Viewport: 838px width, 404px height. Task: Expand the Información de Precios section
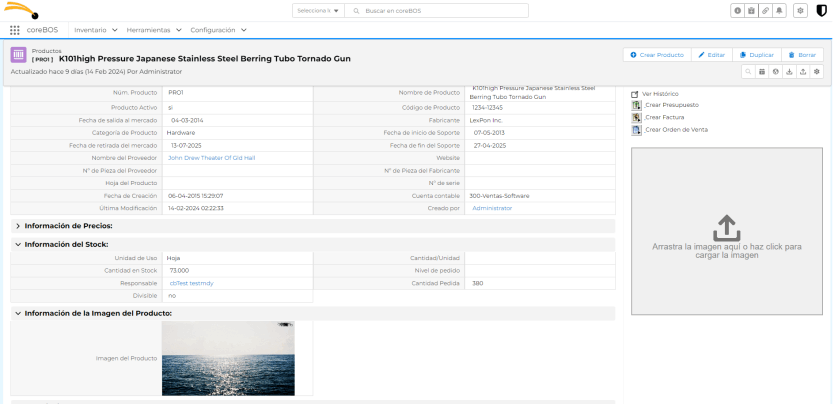[18, 226]
